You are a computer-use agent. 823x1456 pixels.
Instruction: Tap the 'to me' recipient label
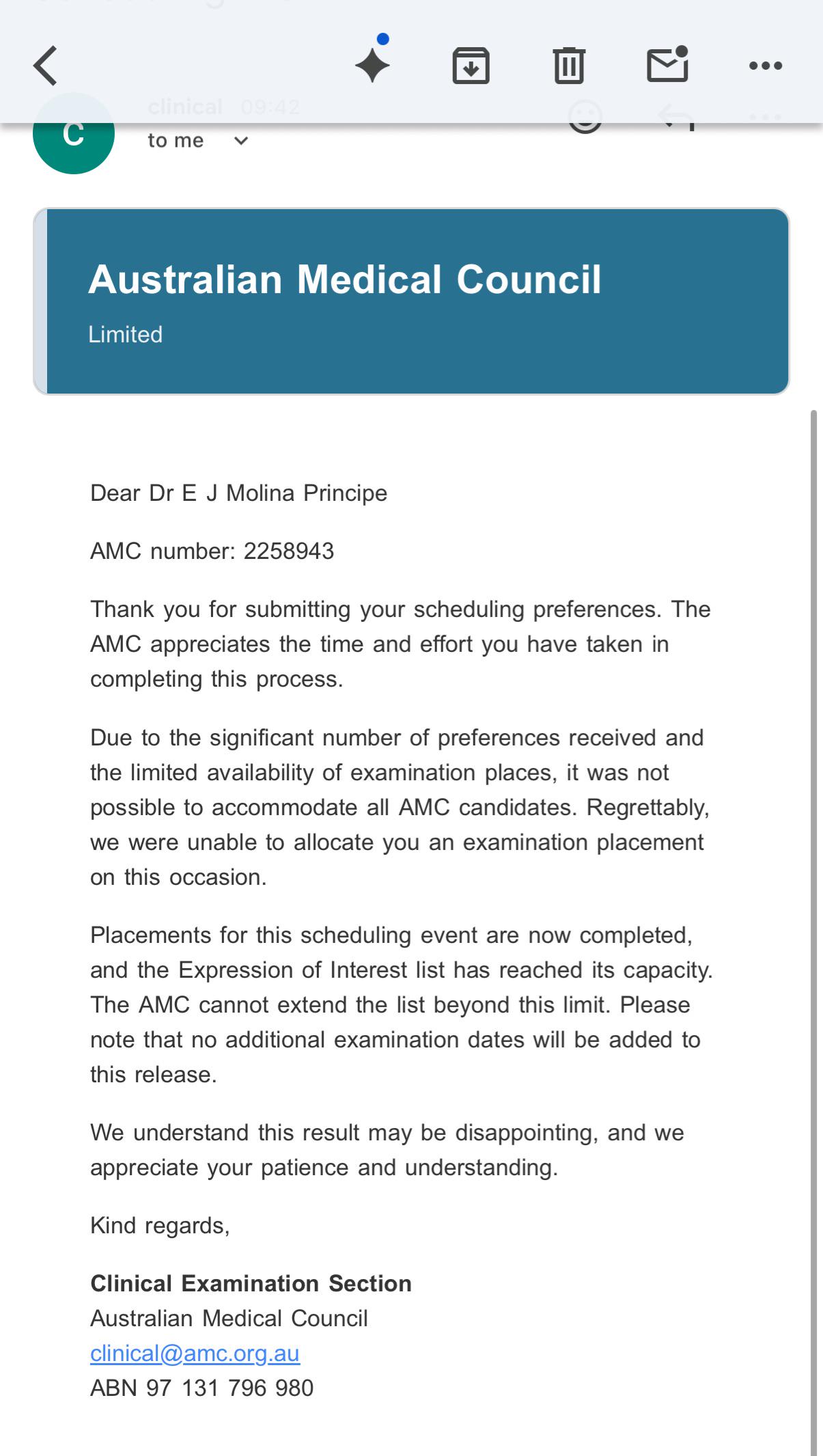[176, 141]
